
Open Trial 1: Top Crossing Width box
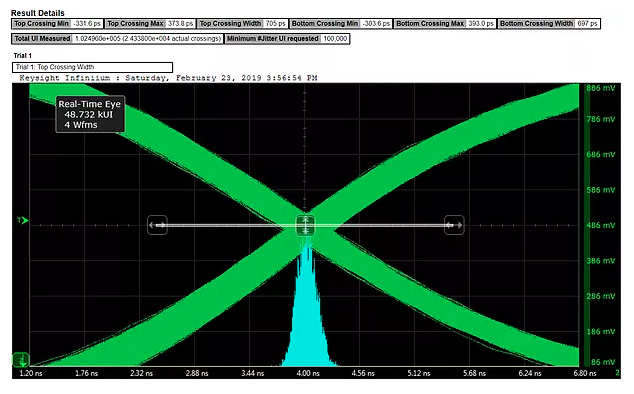coord(92,67)
